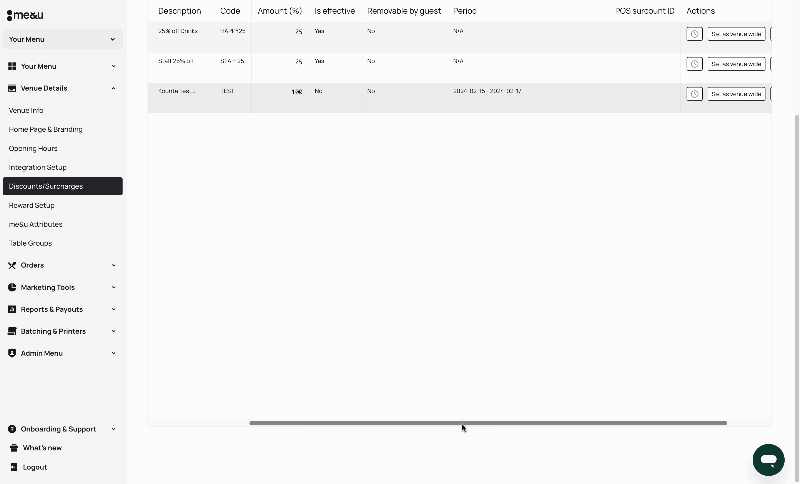Expand Batching & Printers chevron
Viewport: 800px width, 484px height.
(x=113, y=331)
